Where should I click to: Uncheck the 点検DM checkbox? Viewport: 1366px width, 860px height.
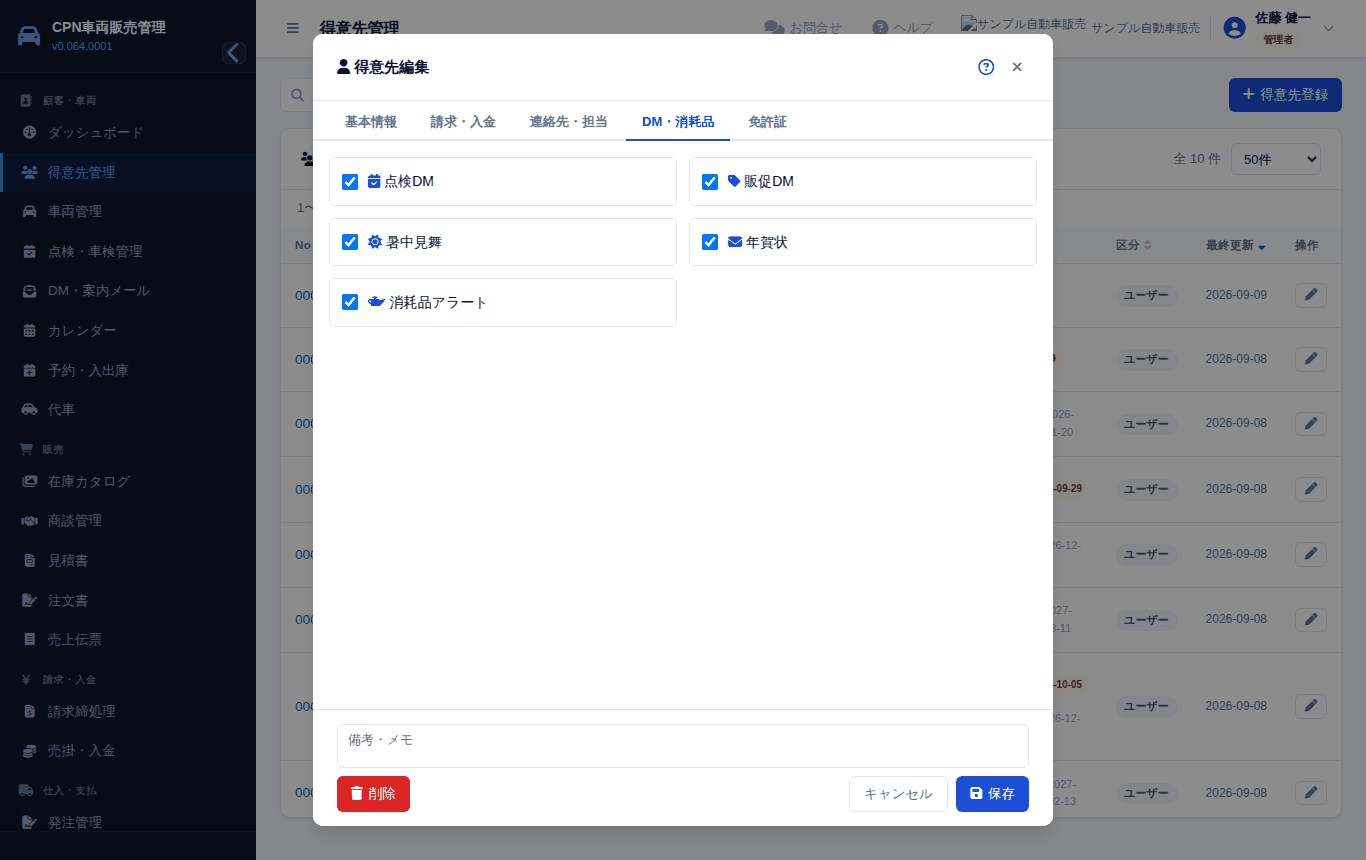click(350, 182)
